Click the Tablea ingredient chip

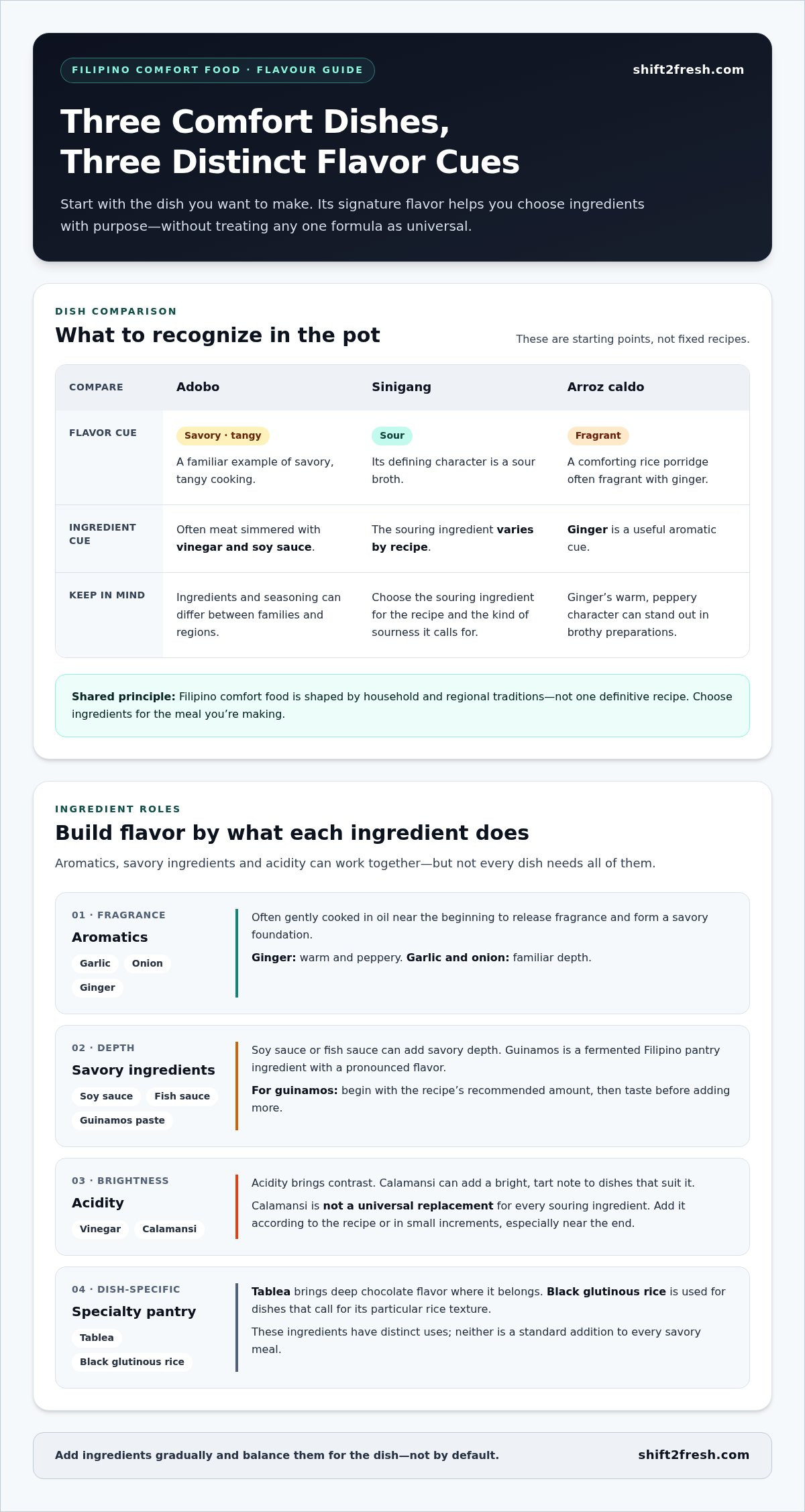pyautogui.click(x=97, y=1338)
